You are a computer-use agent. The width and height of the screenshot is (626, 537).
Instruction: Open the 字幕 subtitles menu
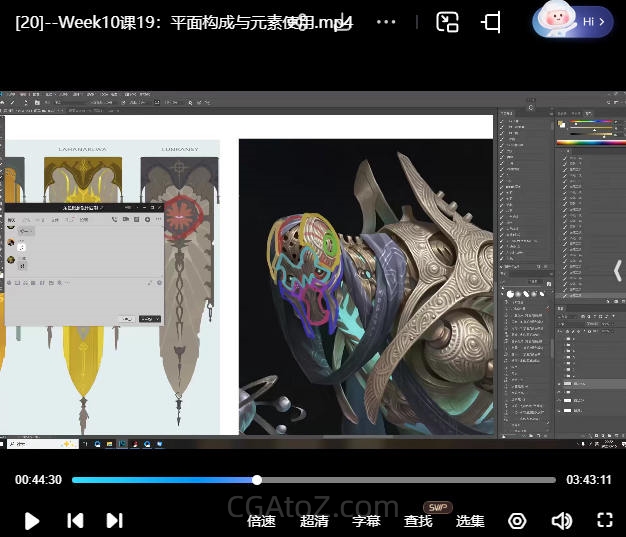(x=366, y=520)
